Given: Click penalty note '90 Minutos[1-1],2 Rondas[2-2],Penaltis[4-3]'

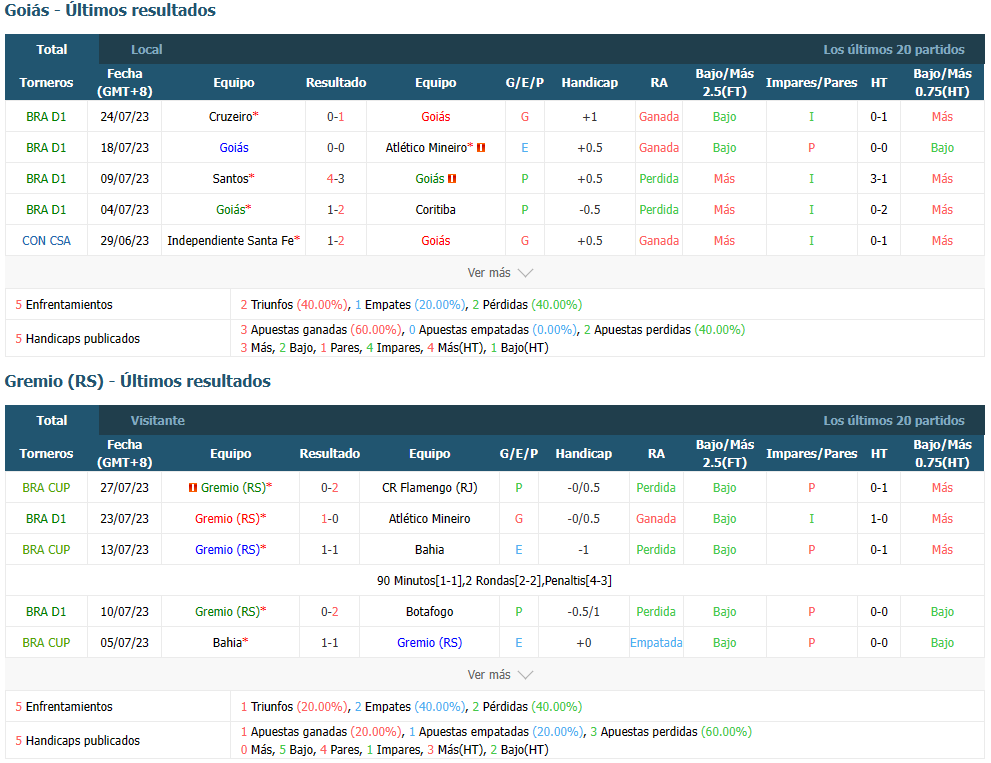Looking at the screenshot, I should tap(494, 581).
